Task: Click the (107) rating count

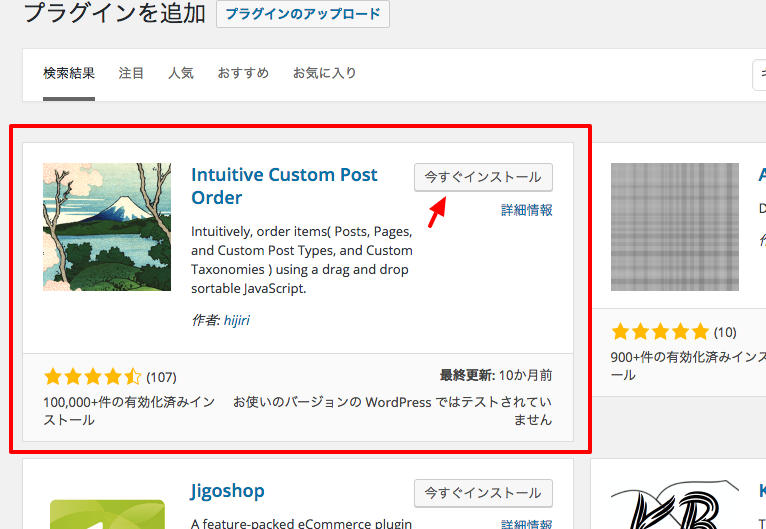Action: point(161,378)
